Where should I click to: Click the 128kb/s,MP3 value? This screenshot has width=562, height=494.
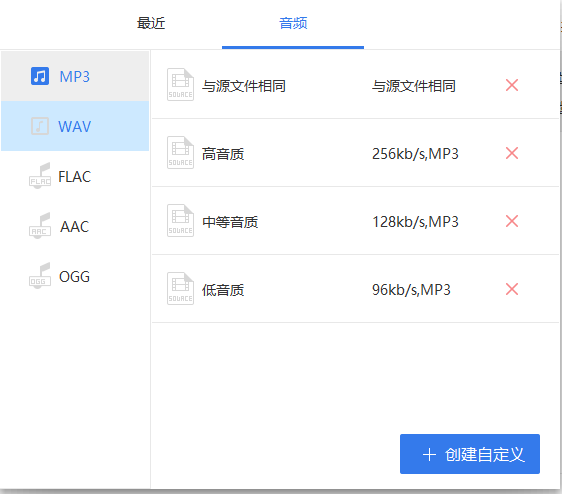click(415, 222)
